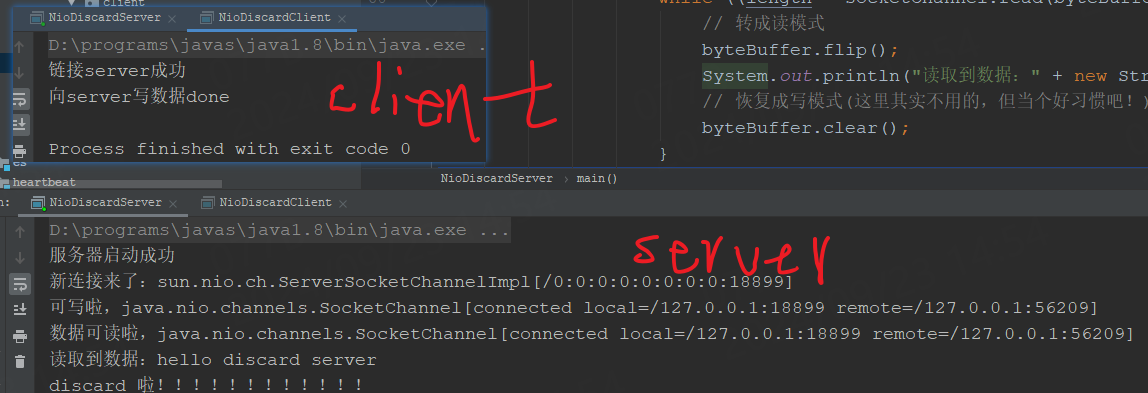Close NioDiscardServer tab in server console
The height and width of the screenshot is (393, 1148).
(172, 203)
